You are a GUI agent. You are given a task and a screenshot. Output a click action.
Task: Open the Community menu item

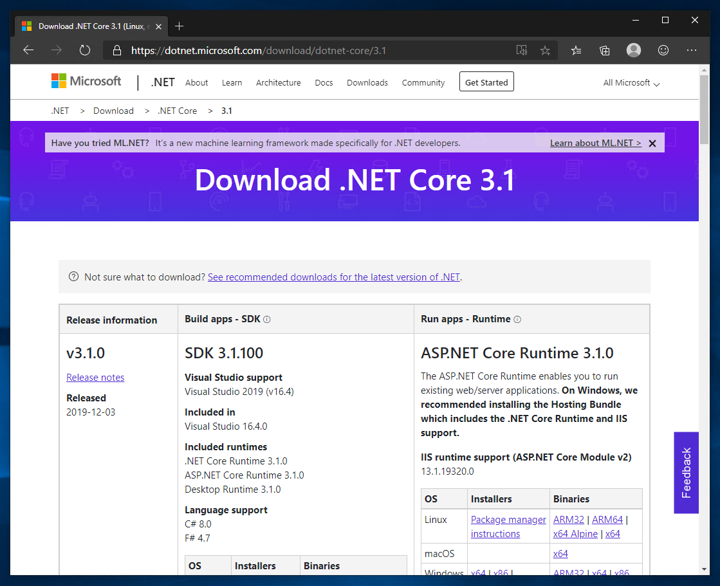423,83
